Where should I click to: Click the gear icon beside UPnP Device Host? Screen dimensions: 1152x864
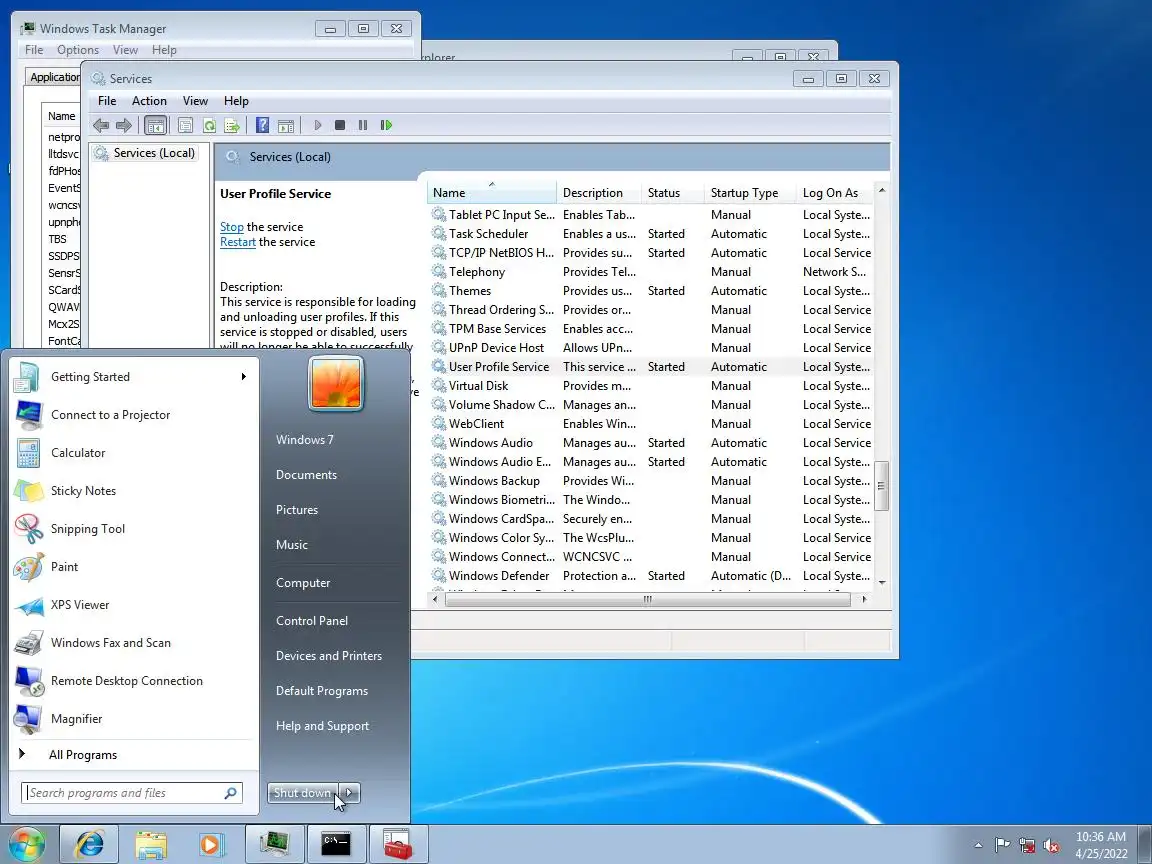pos(439,348)
